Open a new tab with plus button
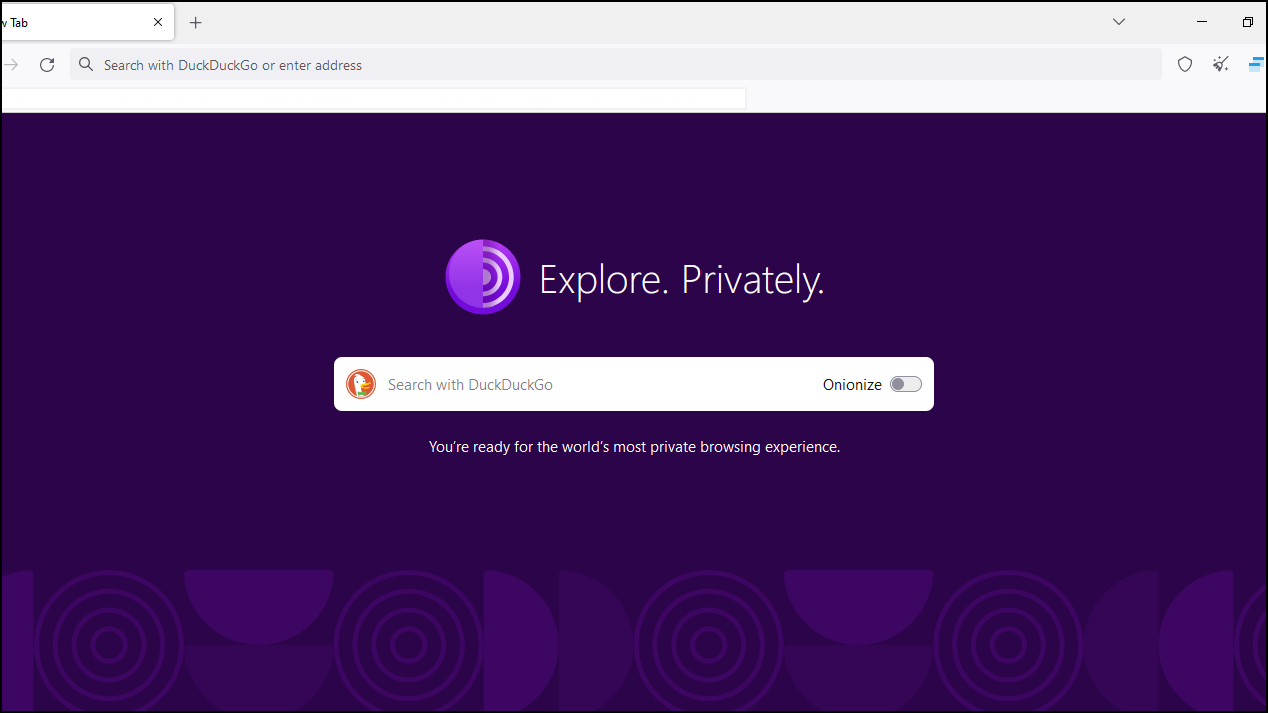Screen dimensions: 1268x713 click(x=196, y=22)
